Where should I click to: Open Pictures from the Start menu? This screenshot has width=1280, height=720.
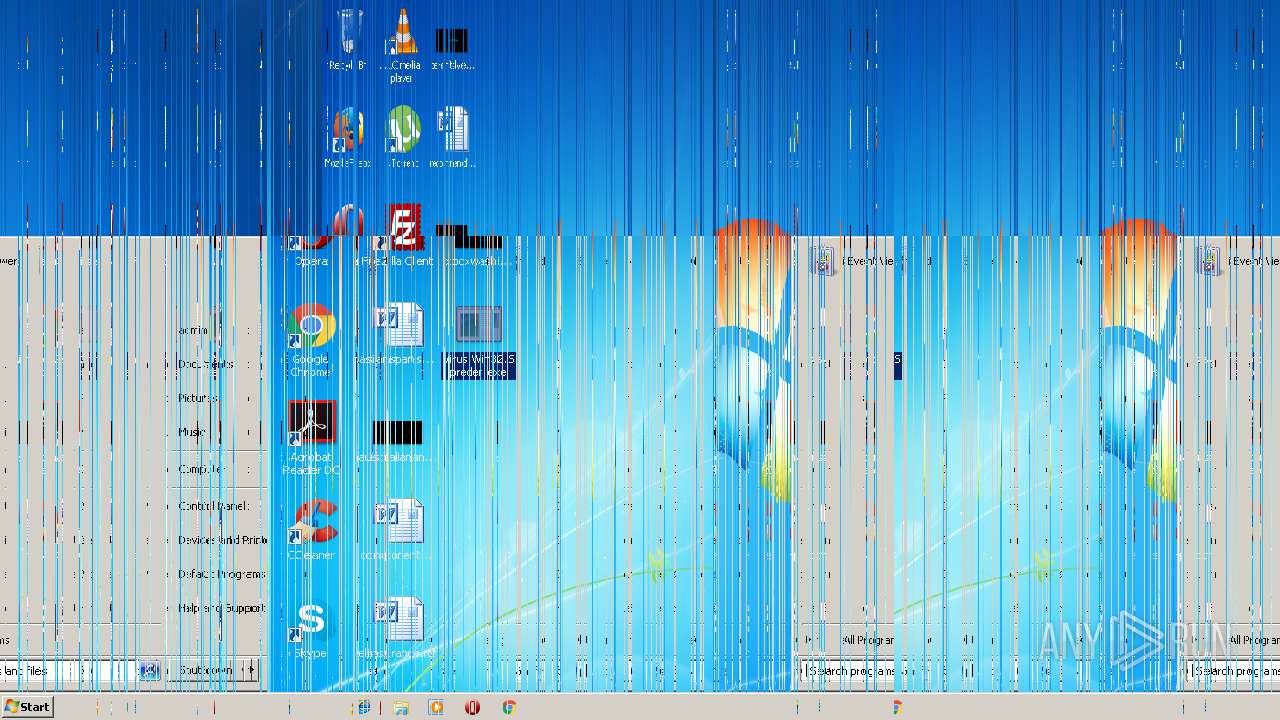(198, 398)
